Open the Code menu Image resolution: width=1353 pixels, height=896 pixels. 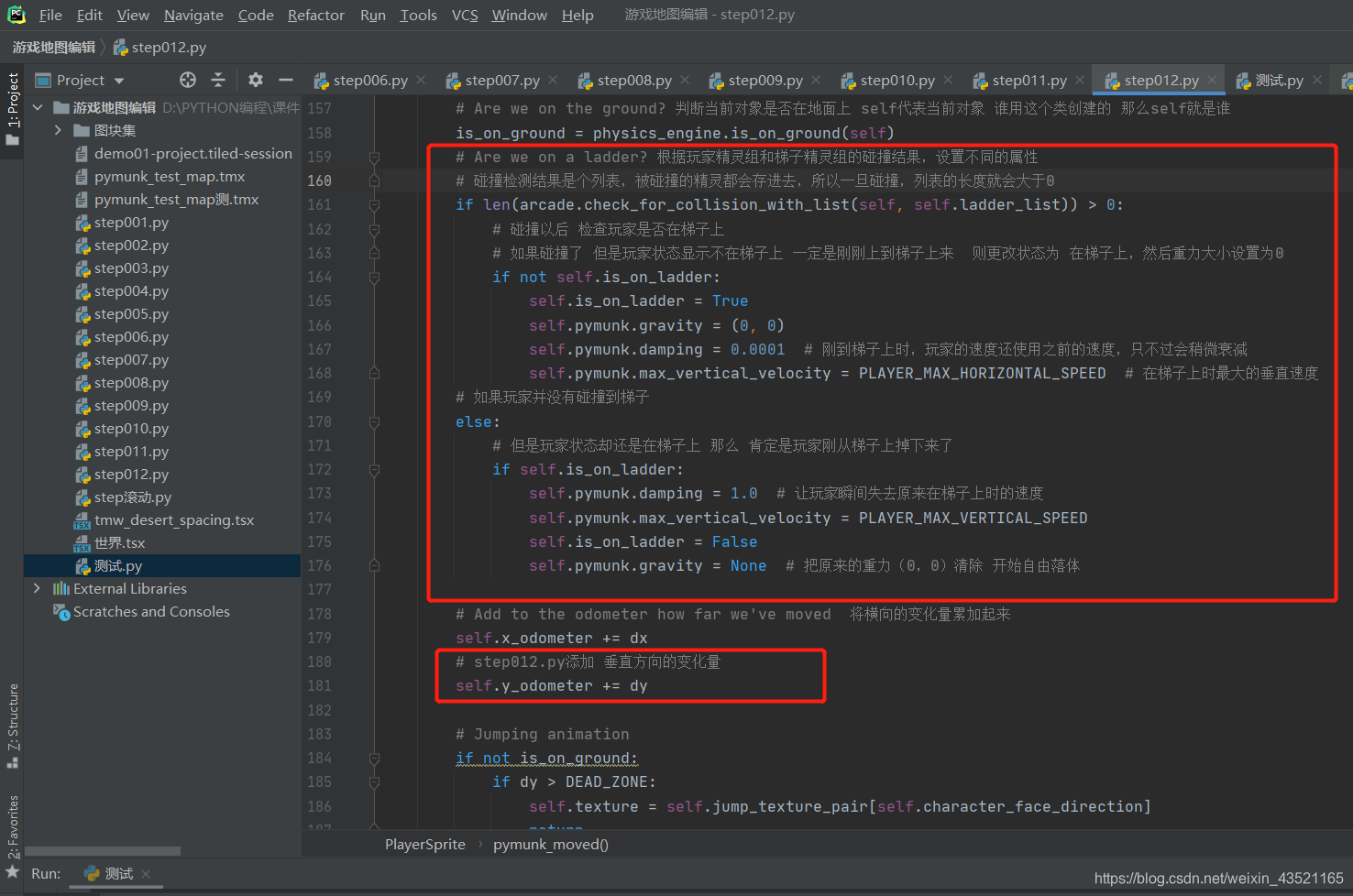[x=256, y=15]
